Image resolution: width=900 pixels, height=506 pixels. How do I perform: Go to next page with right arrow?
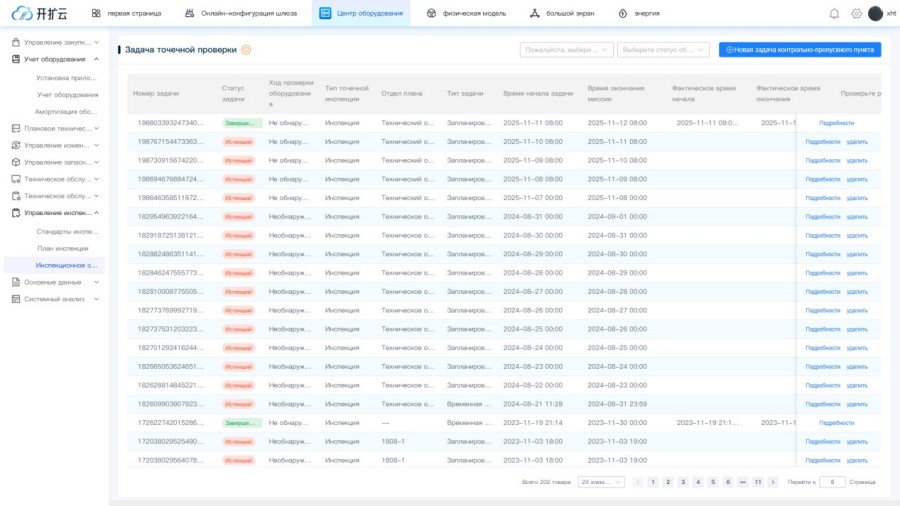[x=773, y=482]
